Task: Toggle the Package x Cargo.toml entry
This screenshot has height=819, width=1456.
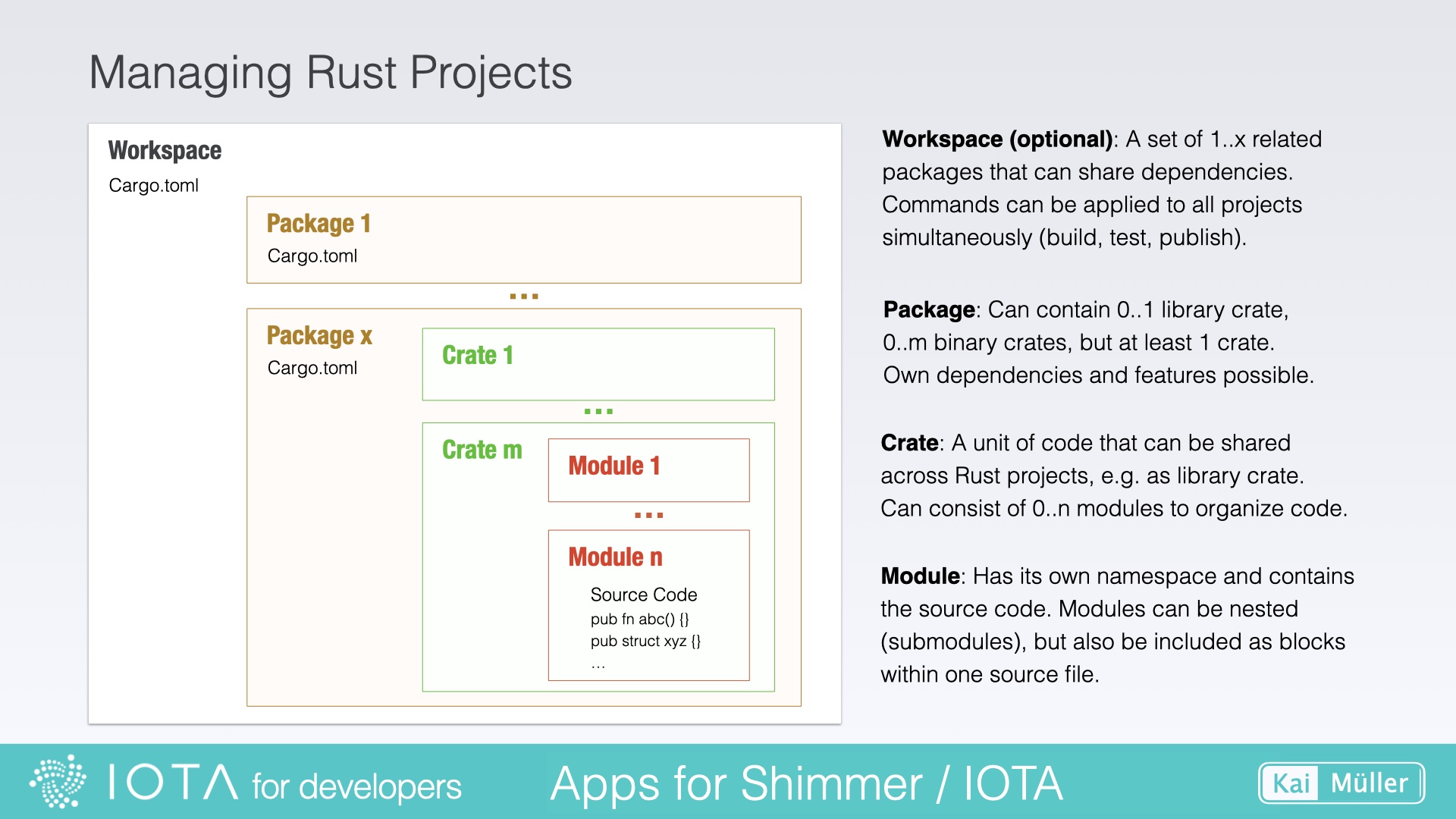Action: pos(312,369)
